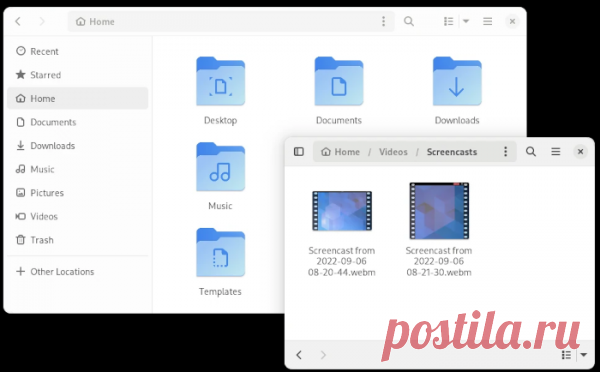This screenshot has width=600, height=372.
Task: Open Pictures in the sidebar
Action: (78, 193)
